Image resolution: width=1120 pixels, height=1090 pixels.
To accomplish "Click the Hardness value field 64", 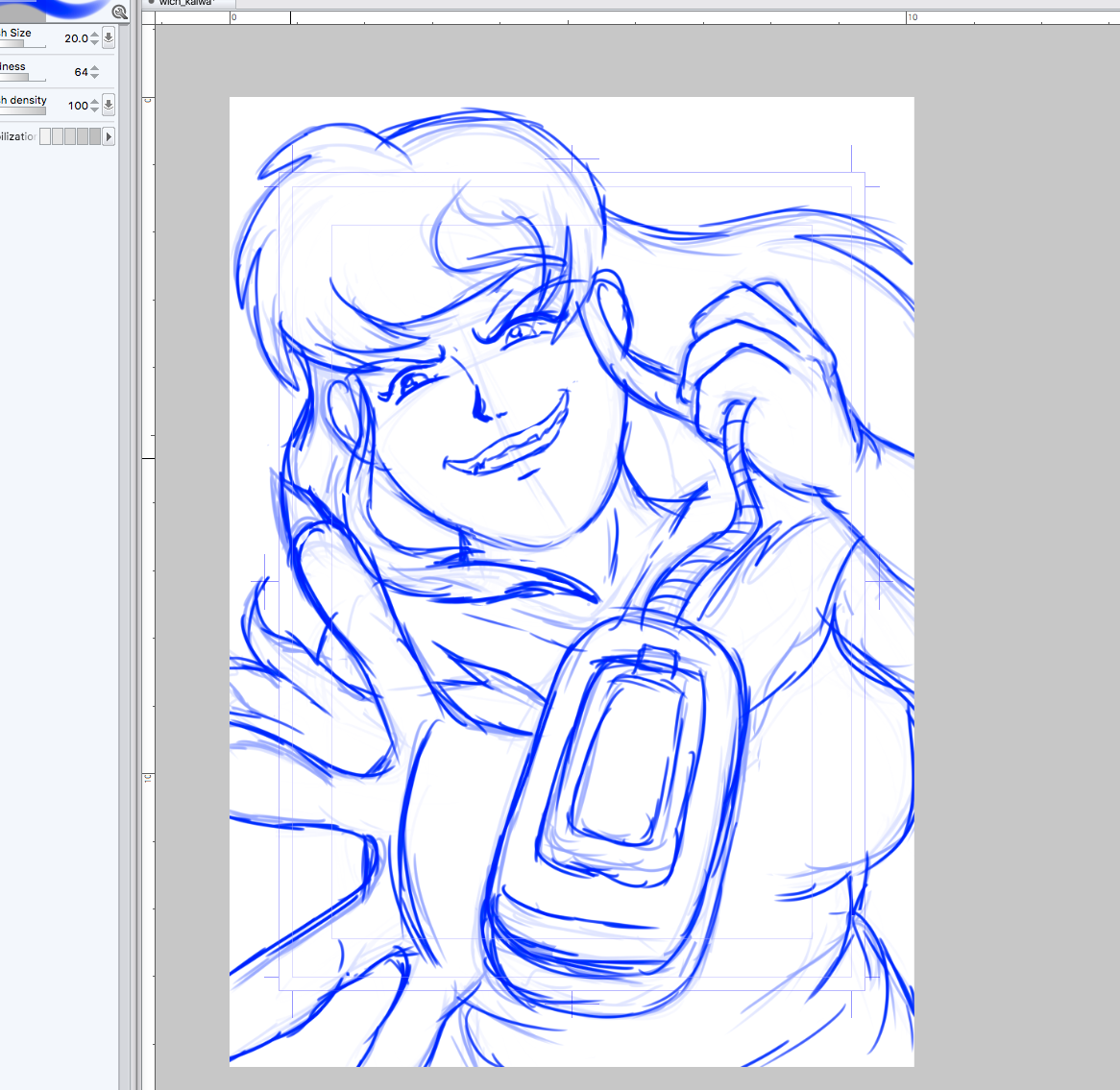I will coord(81,72).
